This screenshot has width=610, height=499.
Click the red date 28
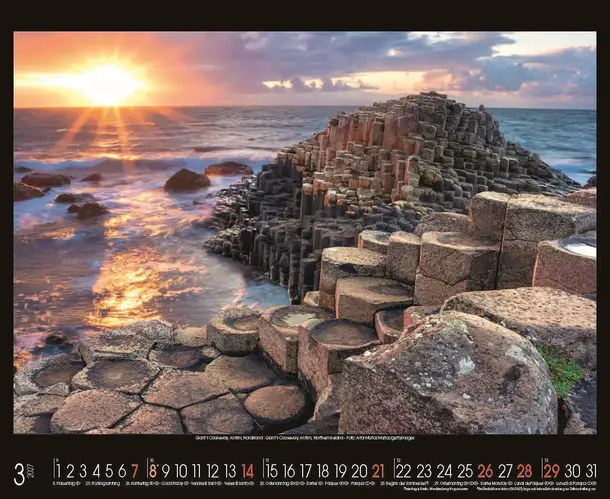click(524, 471)
